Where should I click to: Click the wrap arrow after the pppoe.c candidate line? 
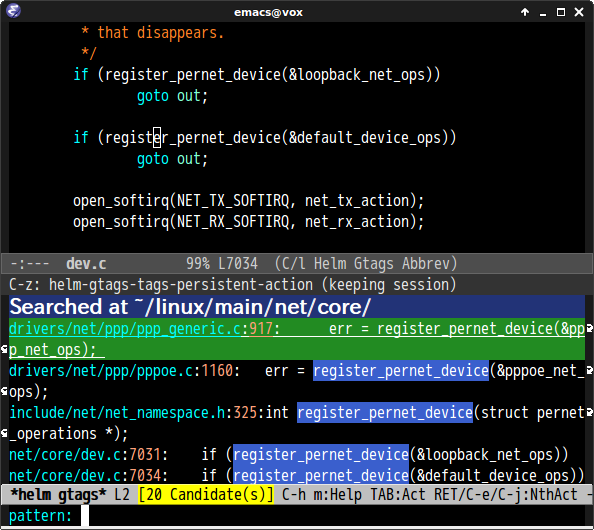(x=589, y=370)
